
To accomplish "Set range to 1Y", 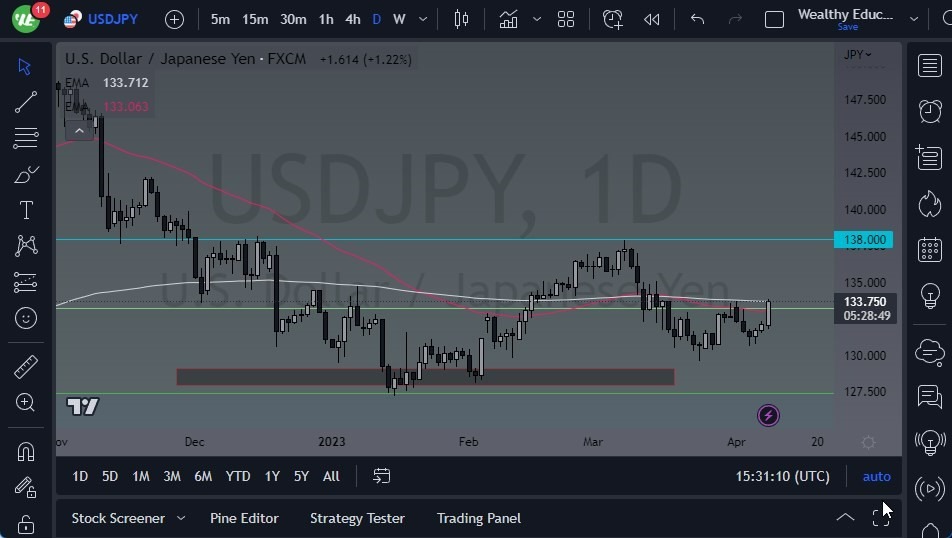I will point(272,476).
